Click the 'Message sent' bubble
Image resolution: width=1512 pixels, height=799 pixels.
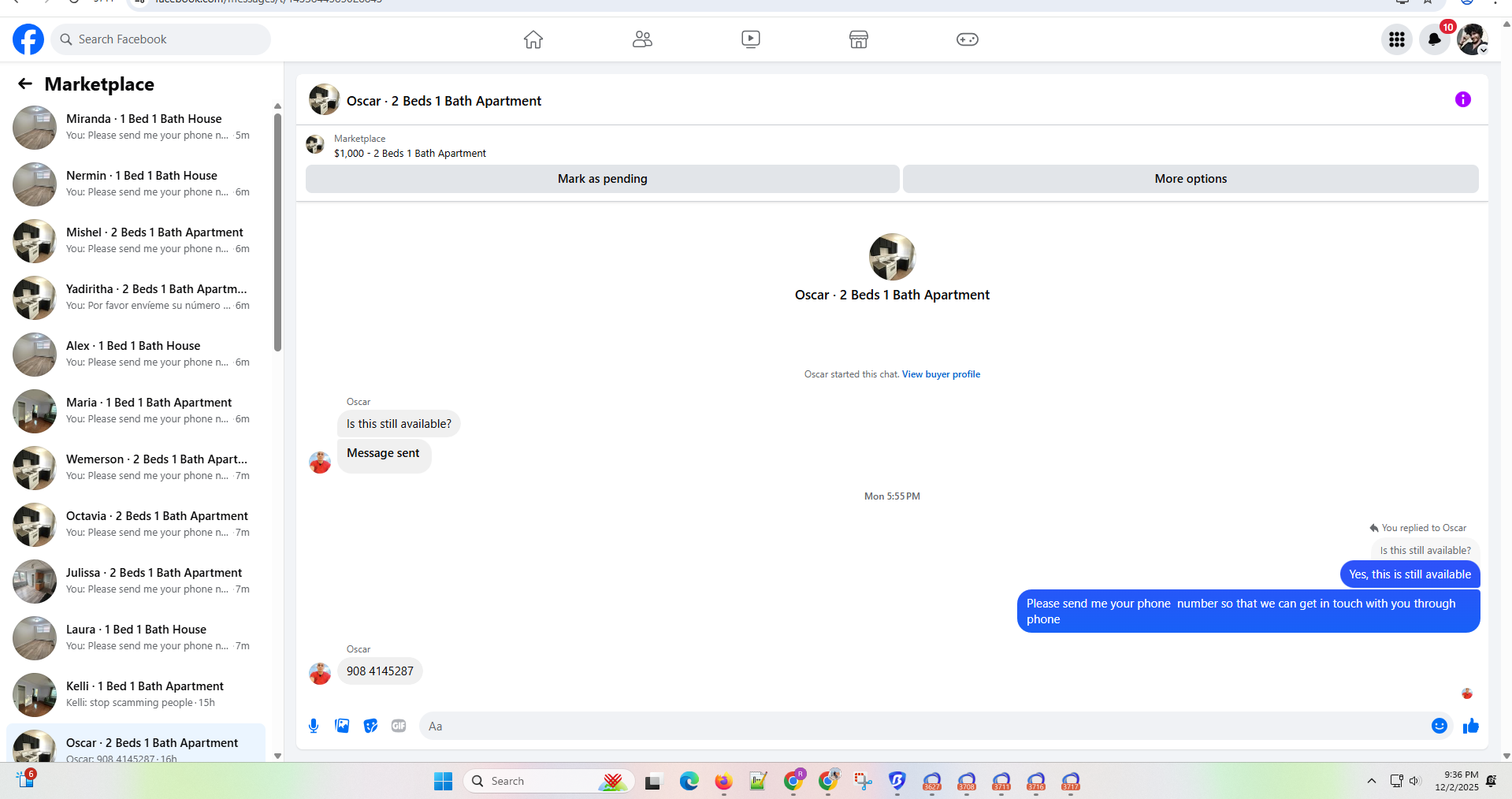tap(384, 455)
